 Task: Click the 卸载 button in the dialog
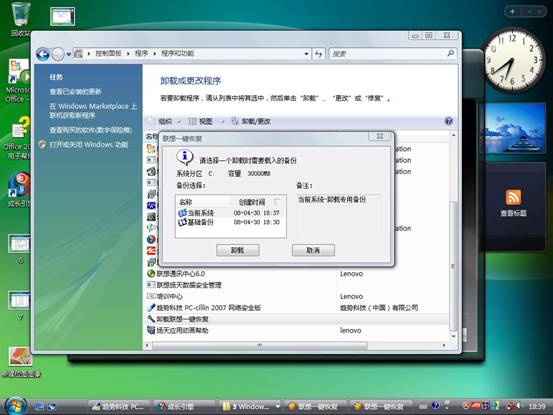(x=237, y=250)
